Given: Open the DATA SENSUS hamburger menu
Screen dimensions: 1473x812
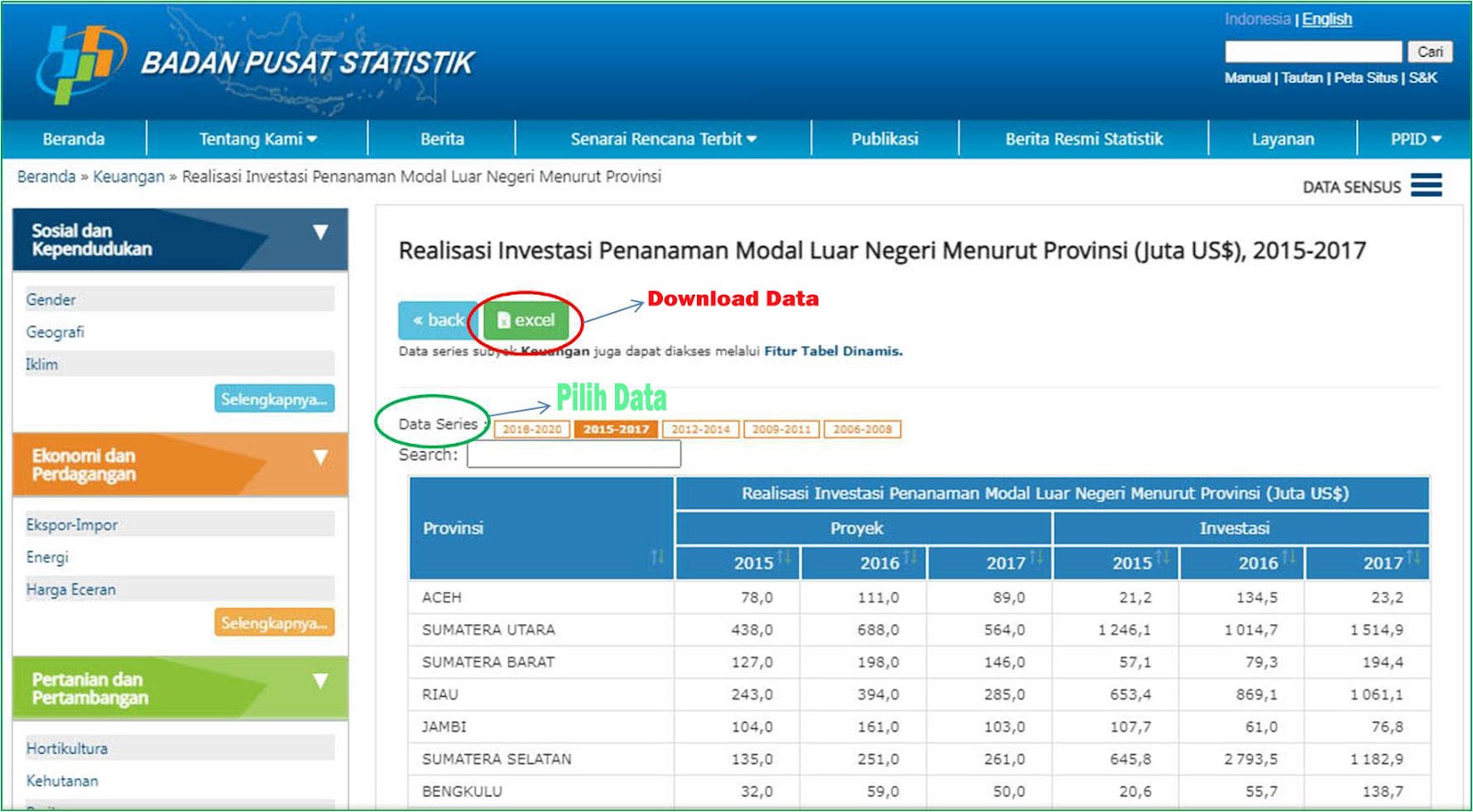Looking at the screenshot, I should [x=1426, y=186].
